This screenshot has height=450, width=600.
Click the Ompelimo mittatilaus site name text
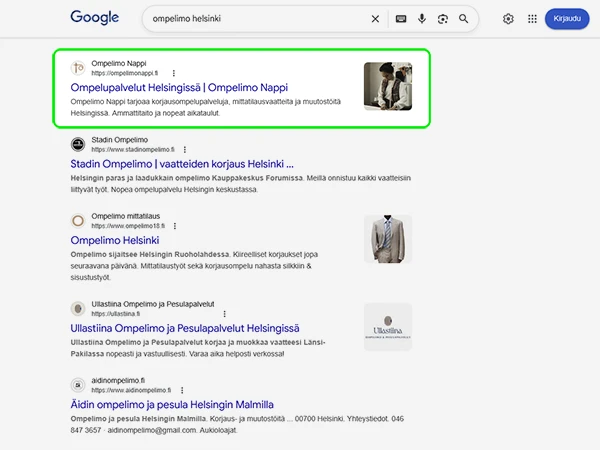coord(126,216)
